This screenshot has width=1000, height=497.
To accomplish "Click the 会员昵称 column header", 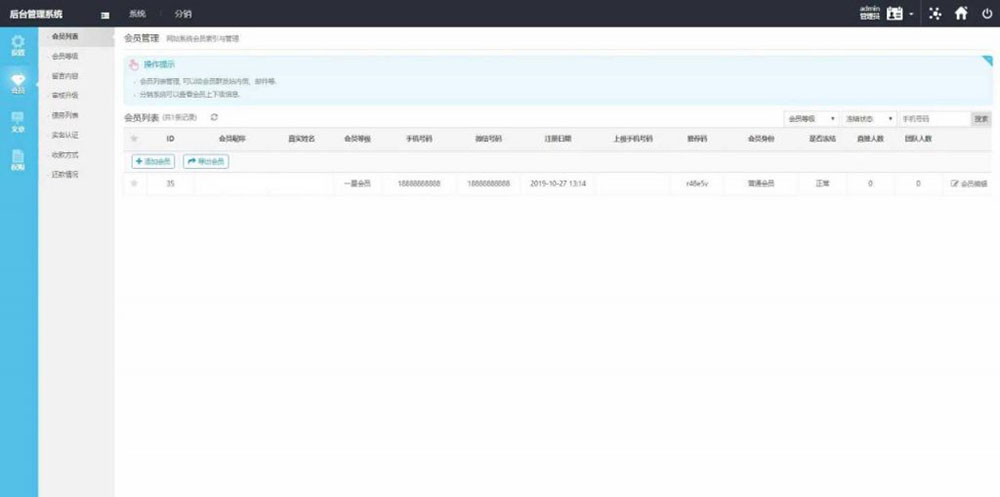I will [x=232, y=138].
